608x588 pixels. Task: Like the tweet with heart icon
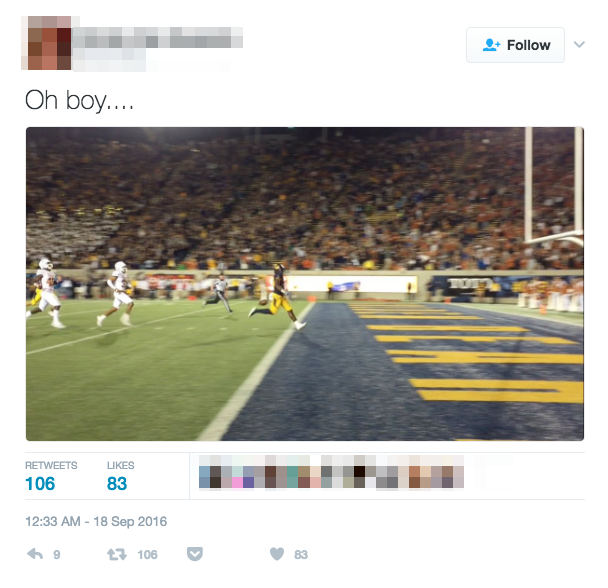click(x=277, y=554)
